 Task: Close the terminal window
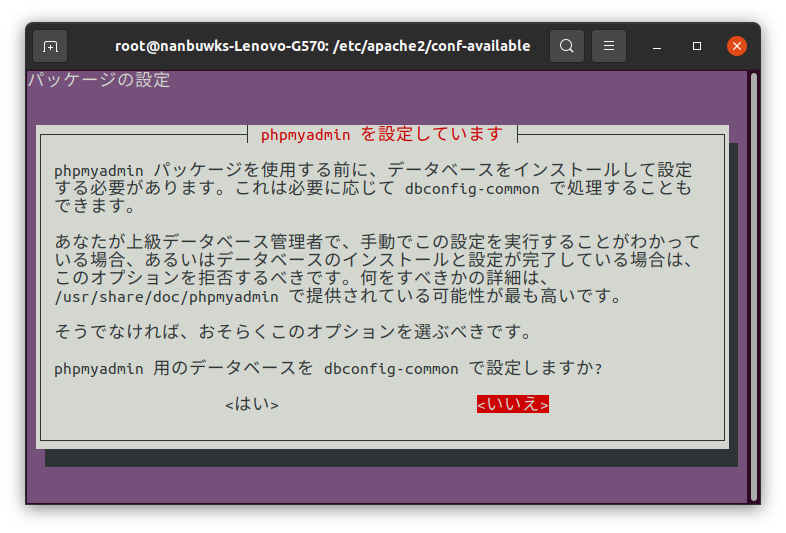(x=736, y=46)
